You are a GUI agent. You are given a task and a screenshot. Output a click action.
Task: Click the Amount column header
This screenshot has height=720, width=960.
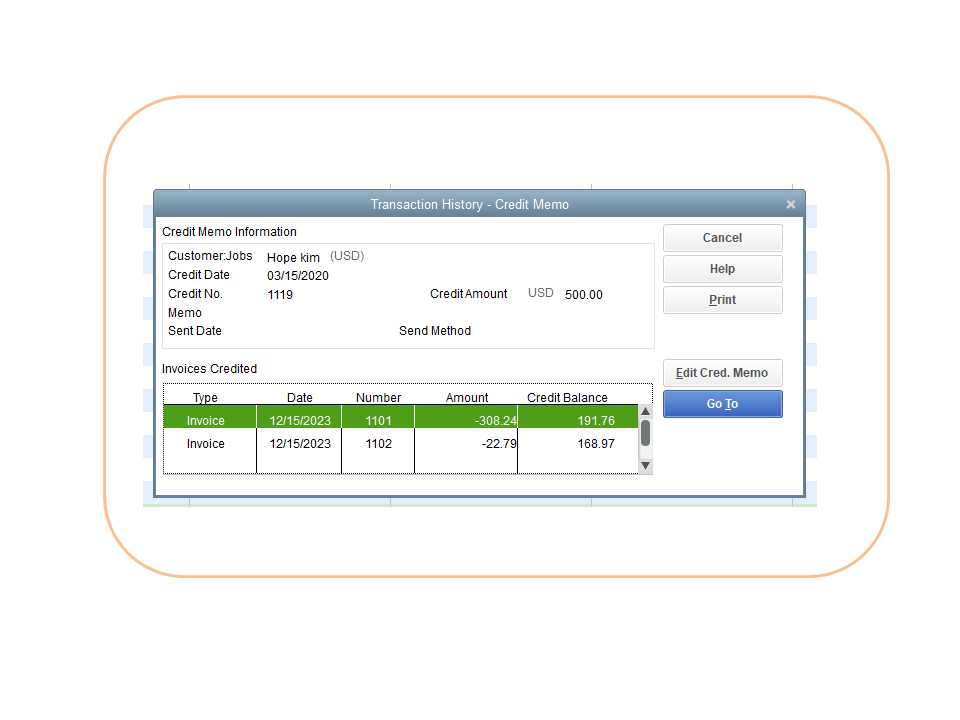pyautogui.click(x=467, y=397)
